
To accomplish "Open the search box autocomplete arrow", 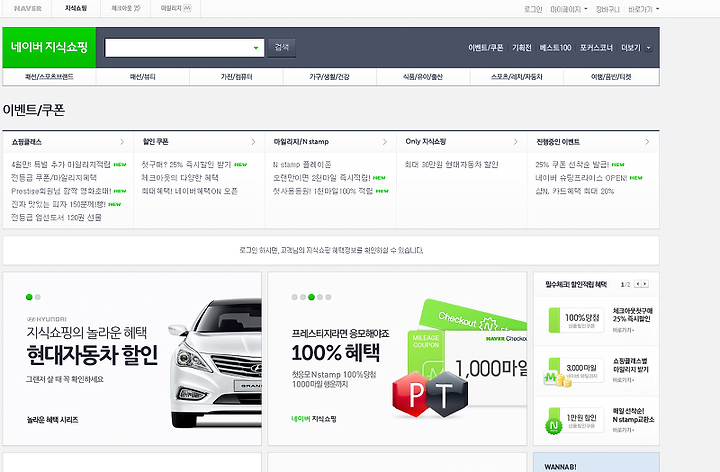I will pos(256,48).
